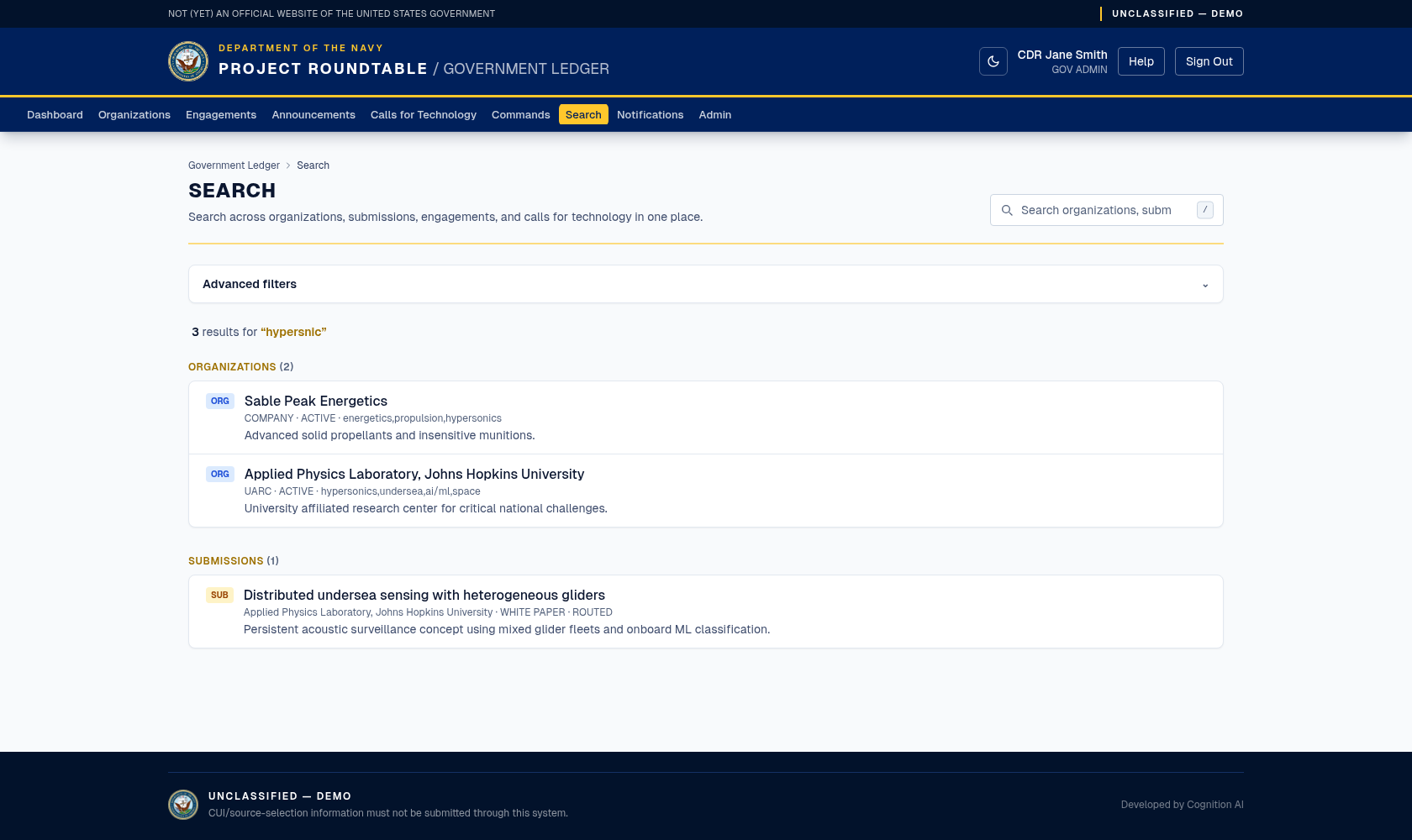1412x840 pixels.
Task: Open the Notifications tab
Action: pos(651,115)
